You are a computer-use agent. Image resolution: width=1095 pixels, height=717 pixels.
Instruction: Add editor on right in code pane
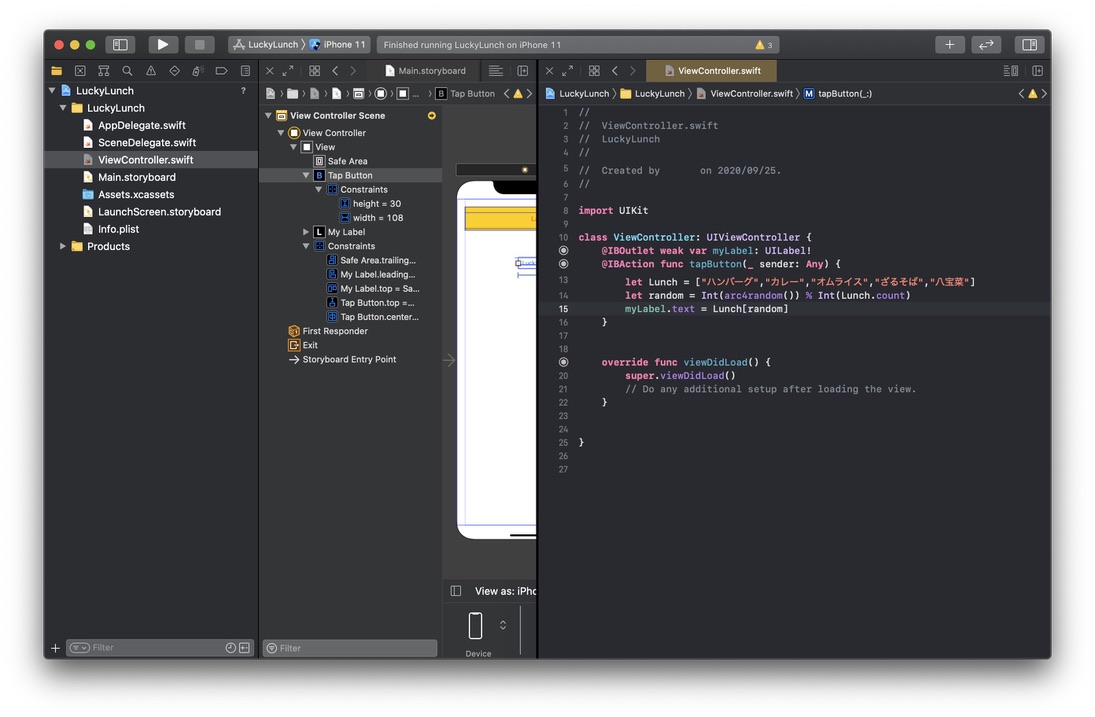click(x=1038, y=71)
